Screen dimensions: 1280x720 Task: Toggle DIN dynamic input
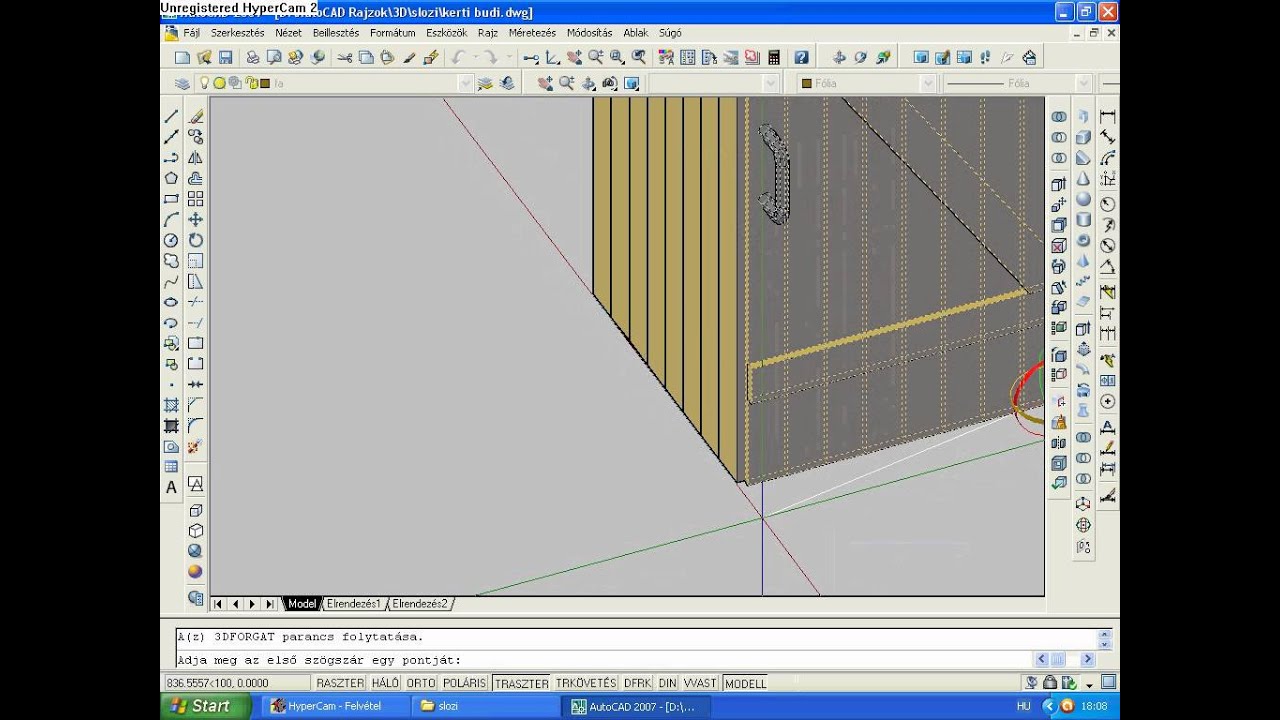tap(668, 683)
